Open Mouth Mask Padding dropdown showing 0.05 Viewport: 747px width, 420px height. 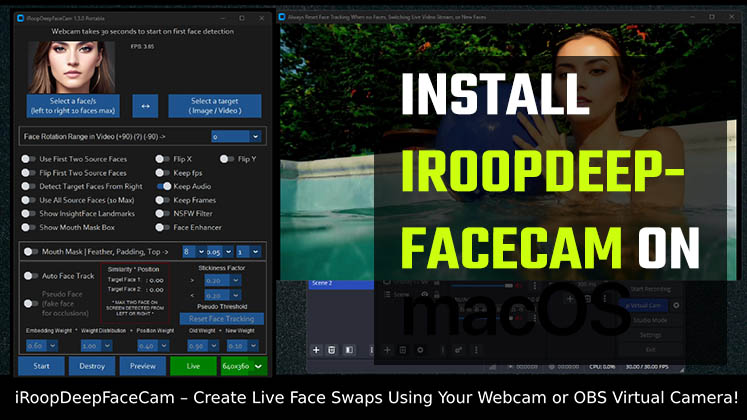pos(220,251)
